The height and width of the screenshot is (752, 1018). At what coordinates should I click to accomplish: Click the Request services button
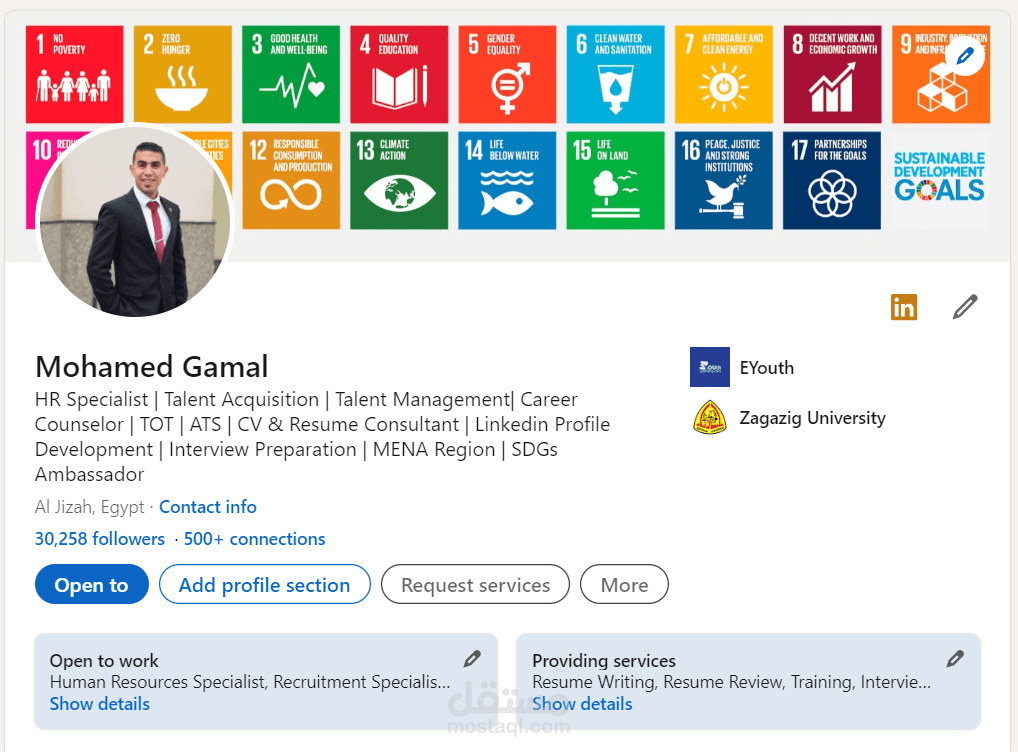tap(475, 584)
